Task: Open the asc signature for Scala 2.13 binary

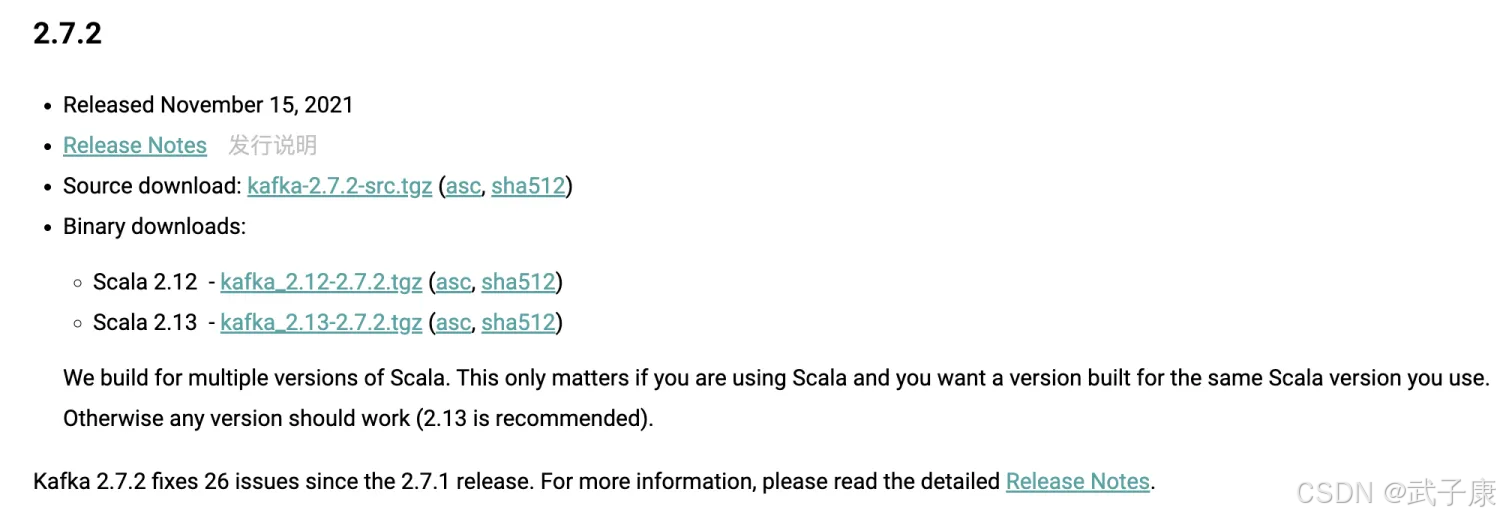Action: (x=453, y=323)
